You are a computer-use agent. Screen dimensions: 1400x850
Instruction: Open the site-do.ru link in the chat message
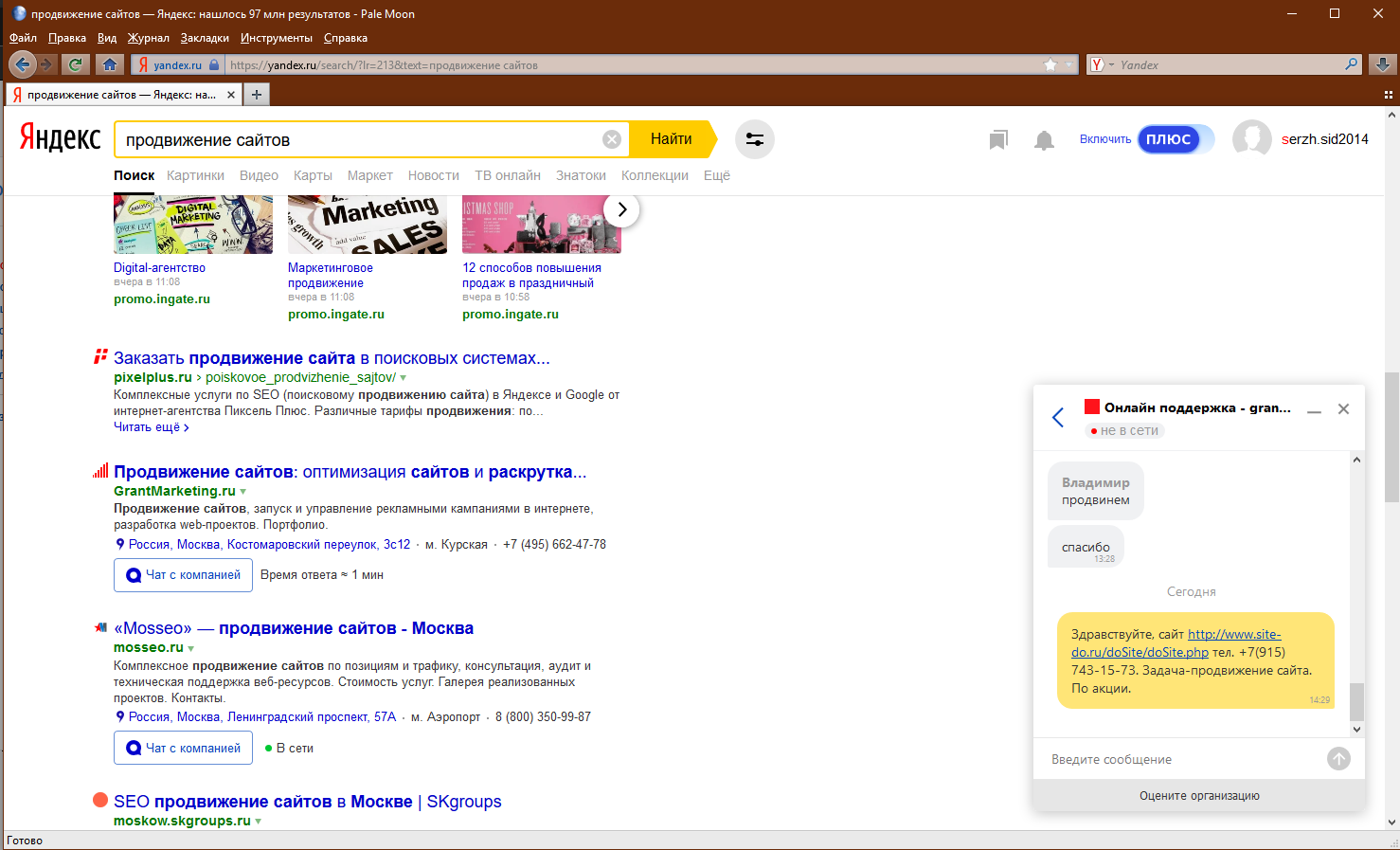pyautogui.click(x=1176, y=643)
